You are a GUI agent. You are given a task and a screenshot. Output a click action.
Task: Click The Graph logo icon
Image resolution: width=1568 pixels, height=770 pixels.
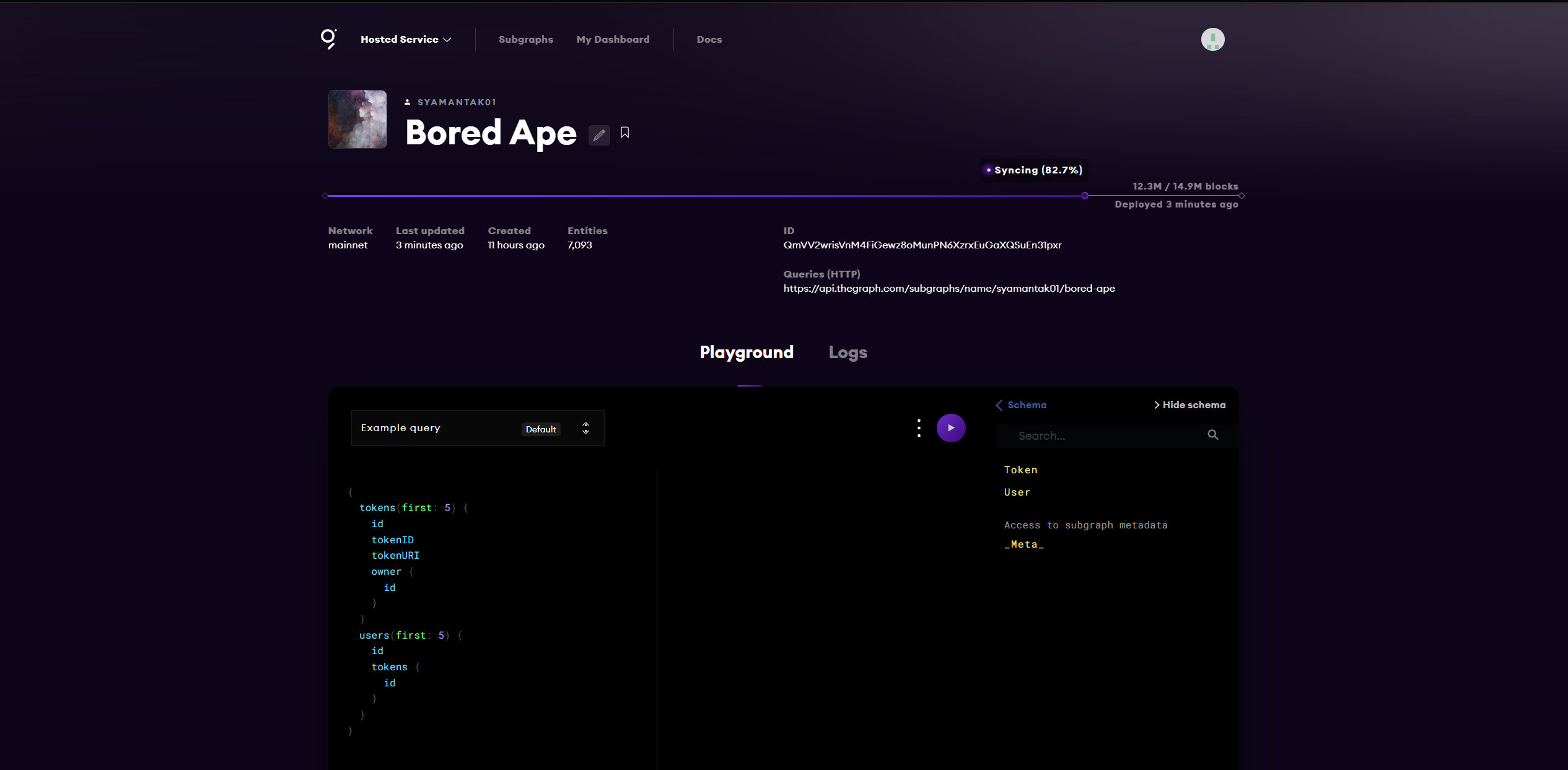[x=329, y=38]
